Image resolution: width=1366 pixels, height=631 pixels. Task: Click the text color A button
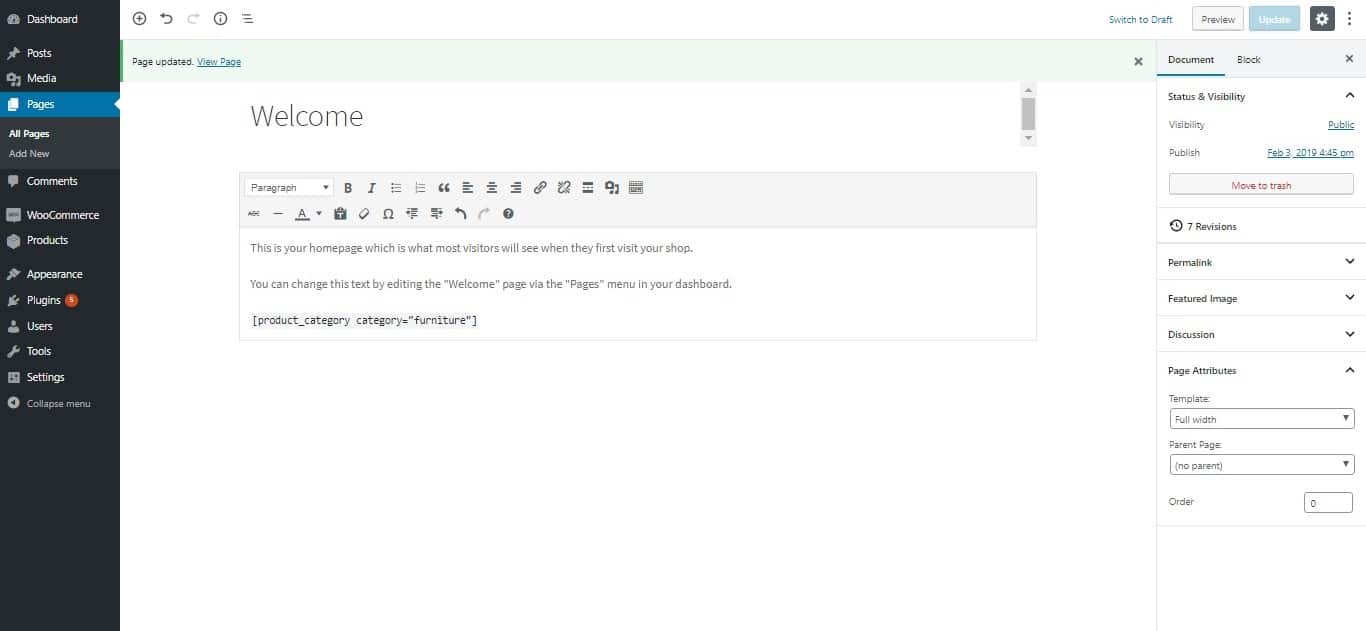(302, 213)
